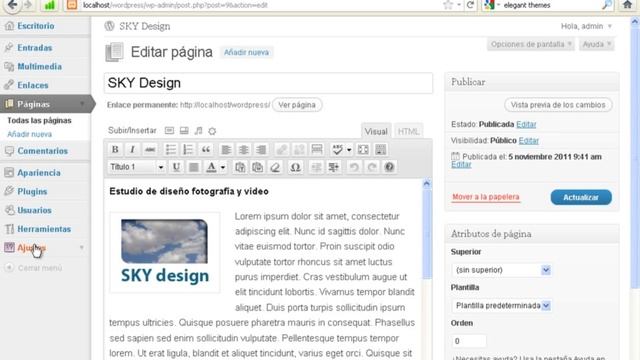Switch to the Visual editor tab
The image size is (640, 360).
376,131
